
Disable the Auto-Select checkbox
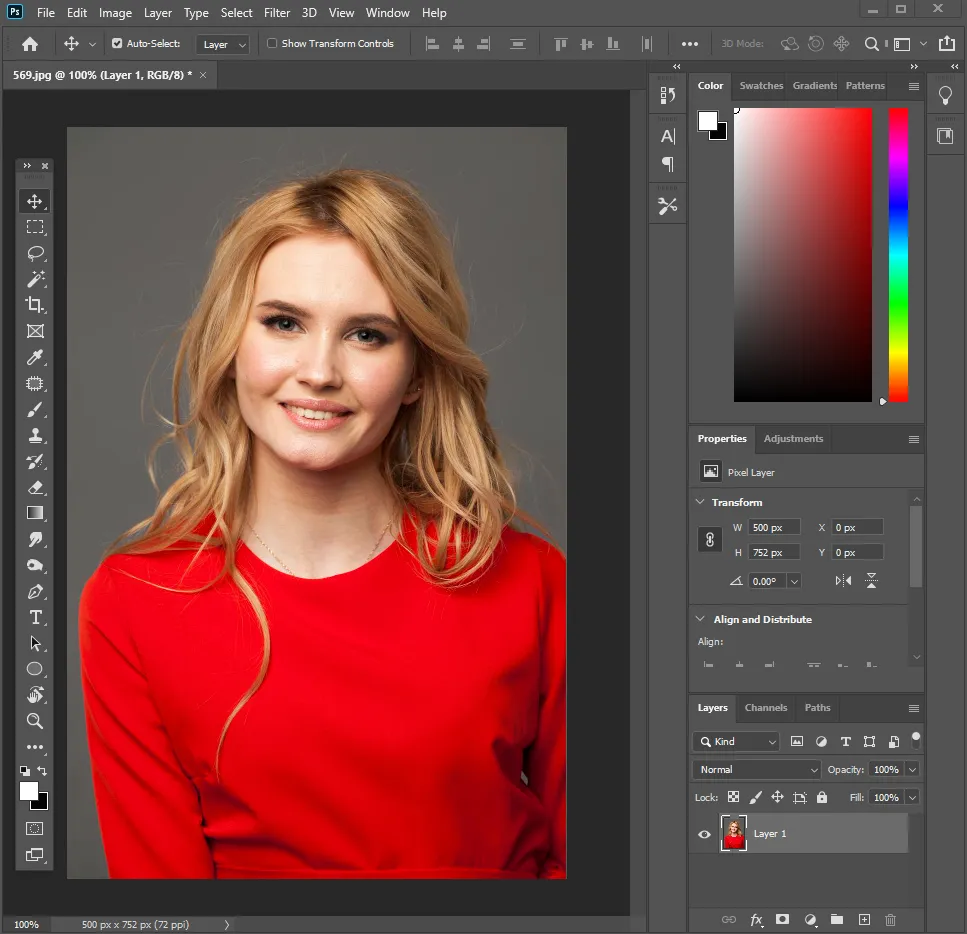pyautogui.click(x=117, y=44)
